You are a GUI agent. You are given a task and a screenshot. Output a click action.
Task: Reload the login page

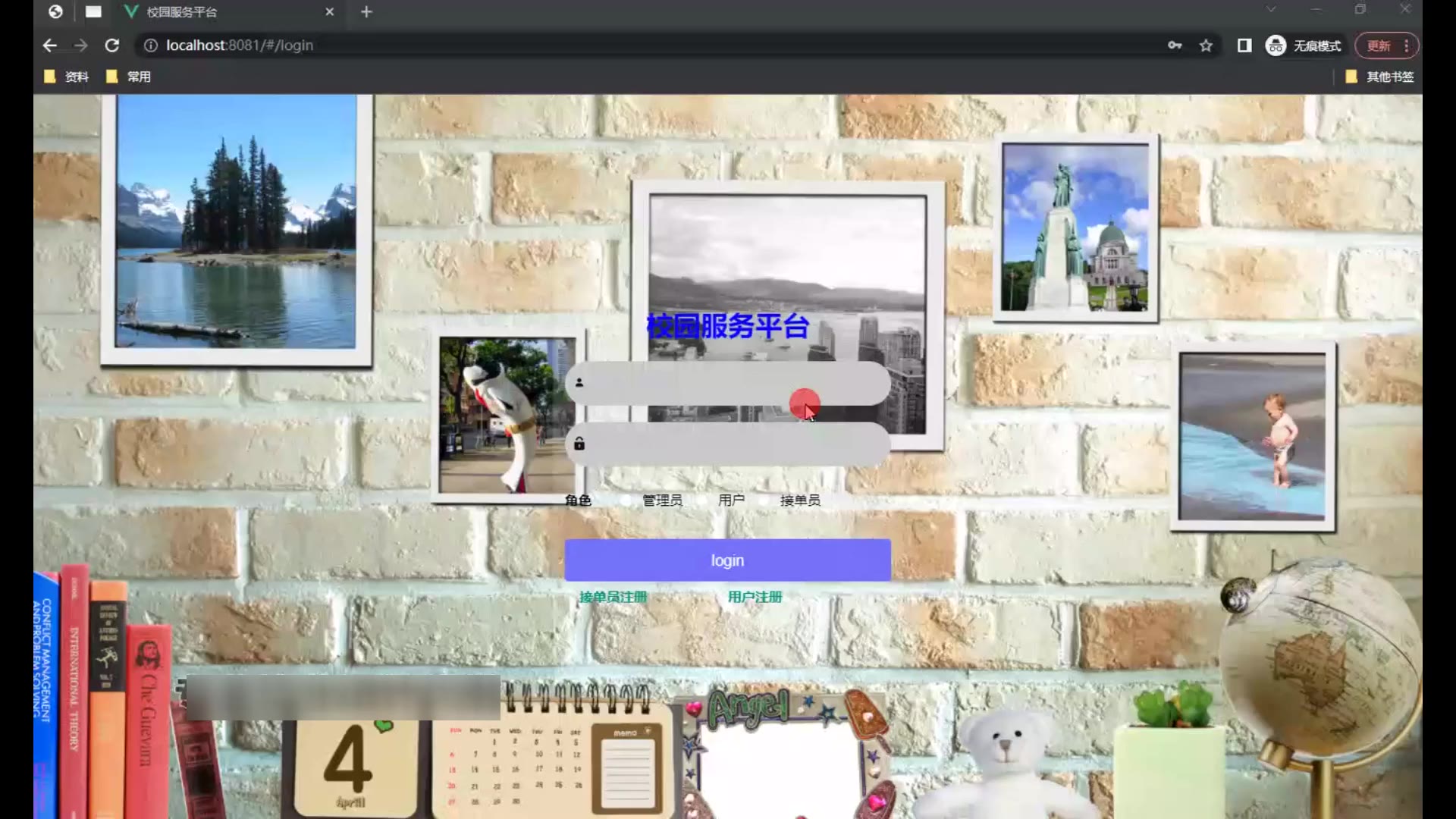coord(112,45)
